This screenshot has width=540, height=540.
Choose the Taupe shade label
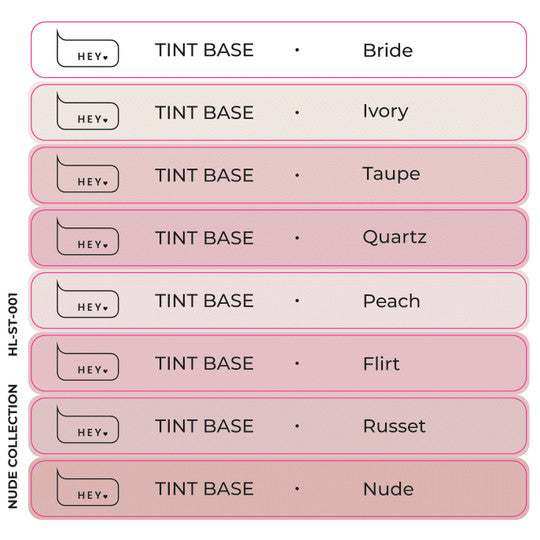pos(392,175)
